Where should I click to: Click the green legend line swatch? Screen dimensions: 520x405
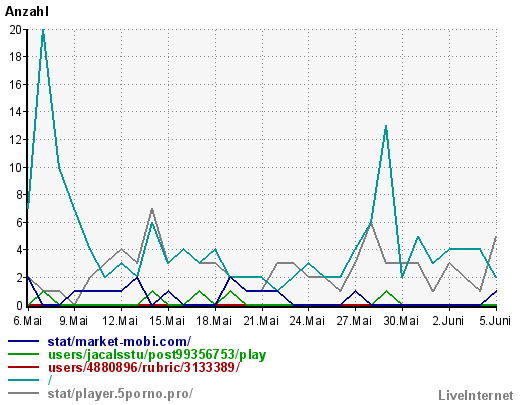(23, 354)
